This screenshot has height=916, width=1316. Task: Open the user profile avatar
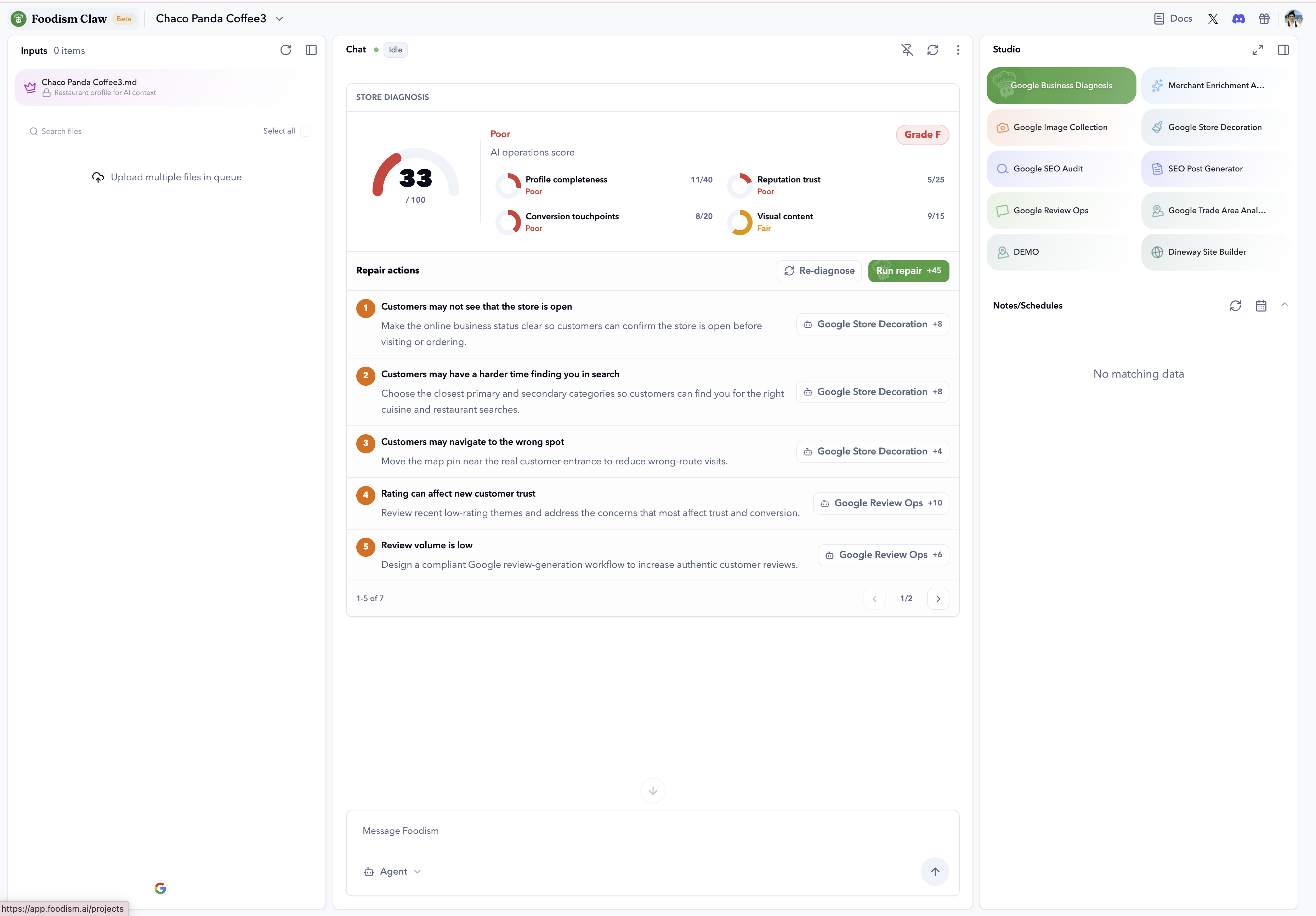[1293, 19]
